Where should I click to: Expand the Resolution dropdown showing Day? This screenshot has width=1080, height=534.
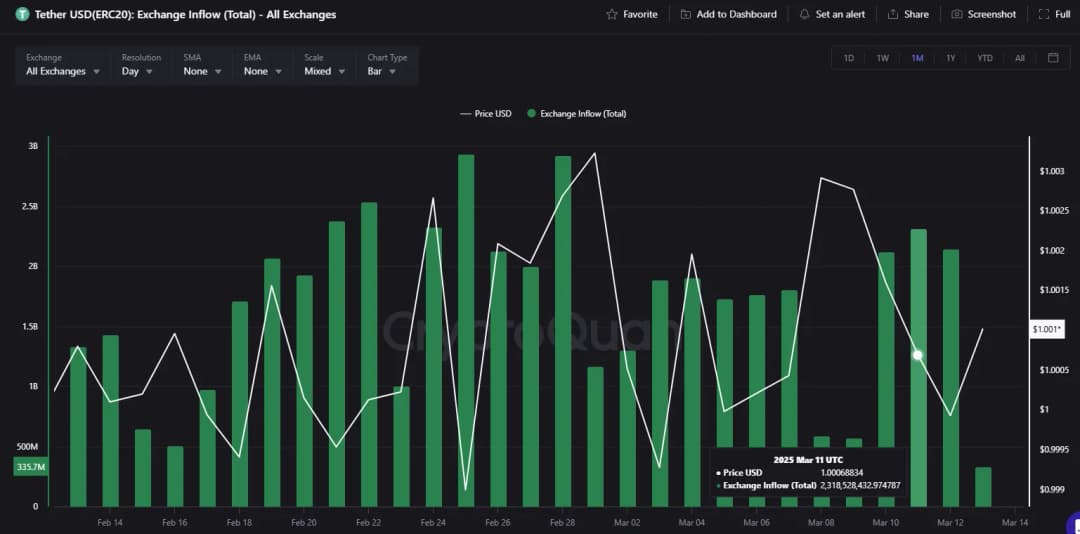tap(137, 71)
